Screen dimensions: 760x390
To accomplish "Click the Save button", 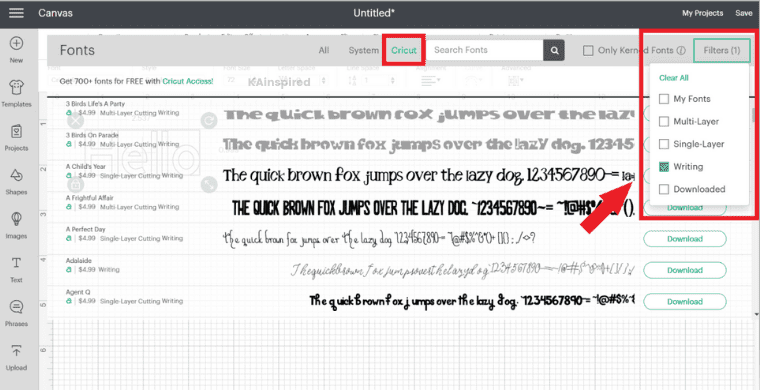I will point(744,13).
